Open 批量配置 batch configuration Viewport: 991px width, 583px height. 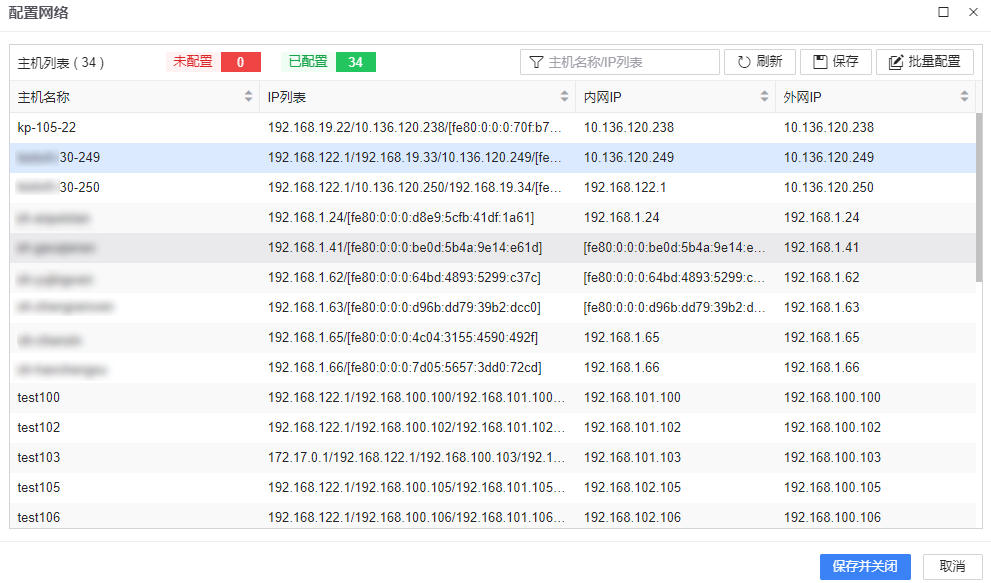click(x=925, y=62)
